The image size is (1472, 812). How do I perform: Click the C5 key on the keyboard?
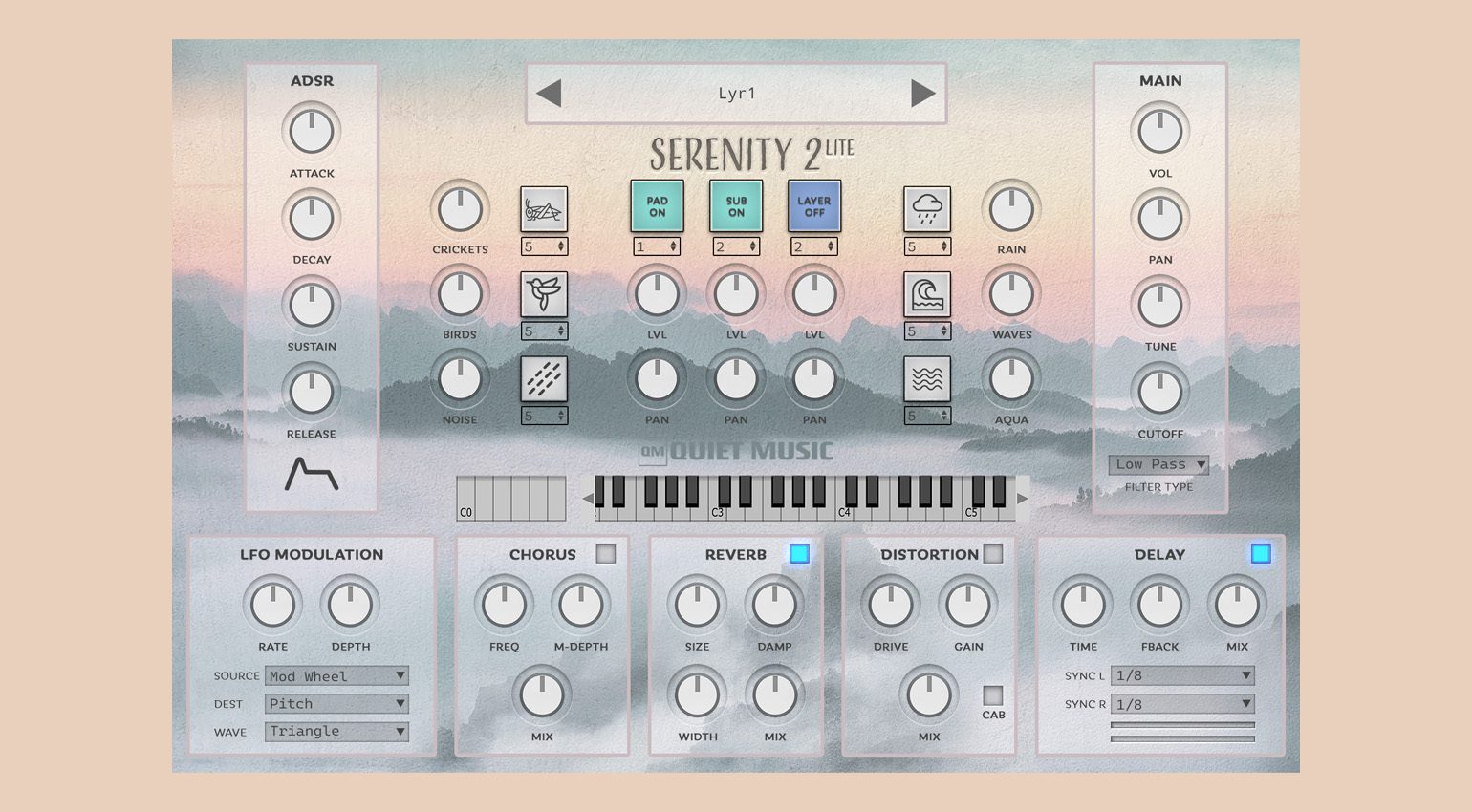tap(971, 512)
